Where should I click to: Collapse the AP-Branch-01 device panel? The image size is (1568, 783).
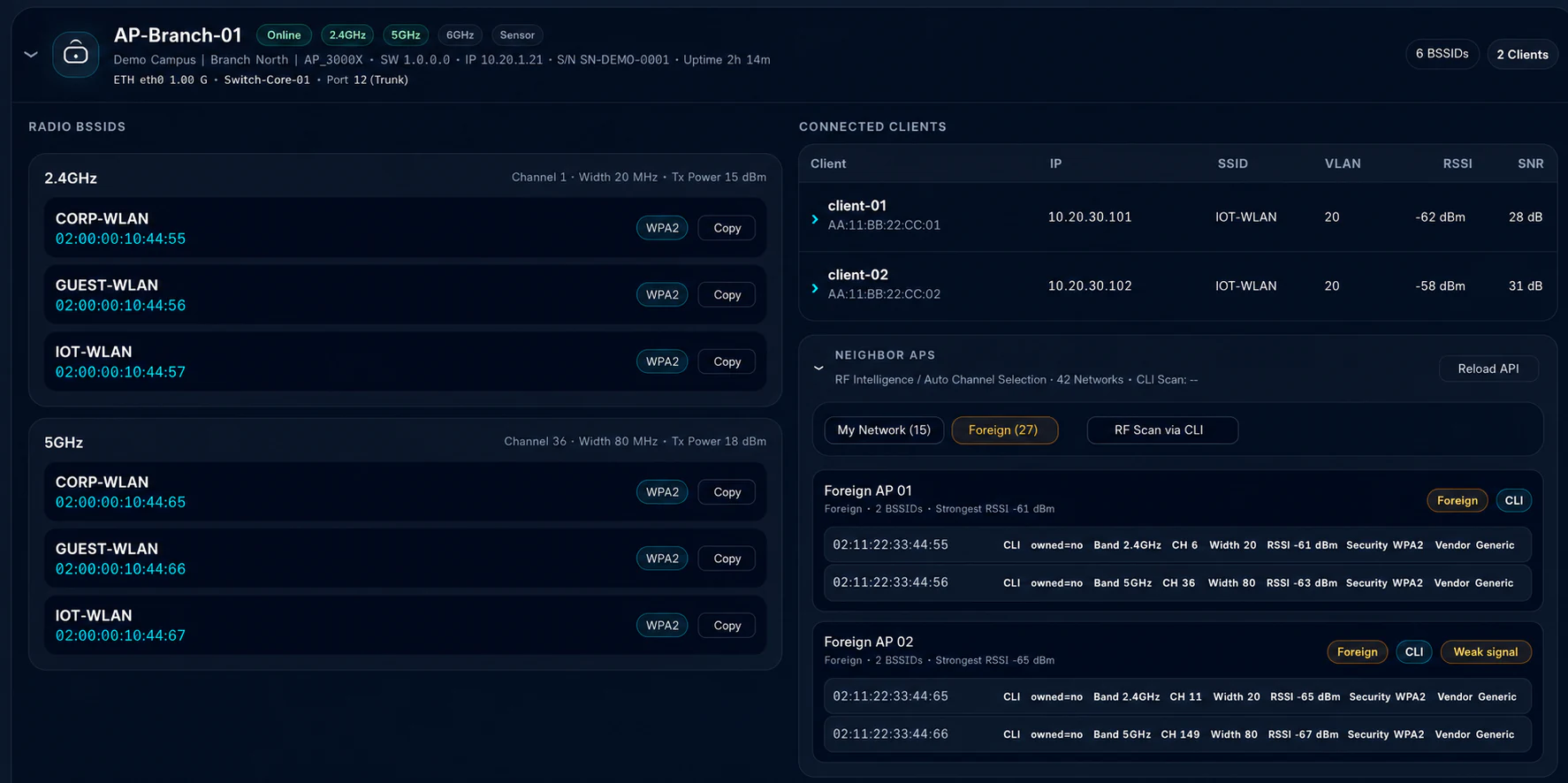[x=31, y=55]
